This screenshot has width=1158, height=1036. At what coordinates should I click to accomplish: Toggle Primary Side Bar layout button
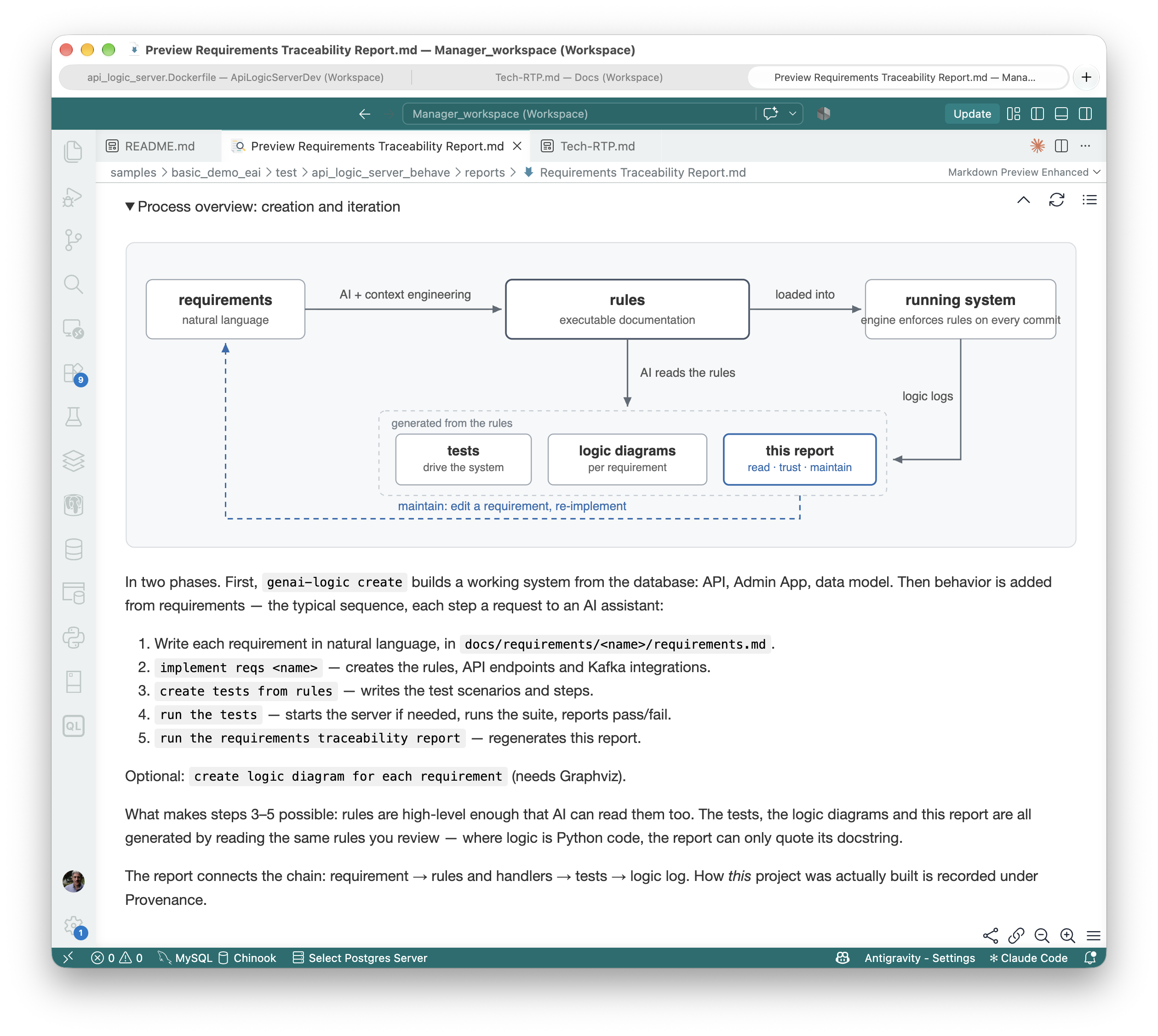pyautogui.click(x=1038, y=114)
